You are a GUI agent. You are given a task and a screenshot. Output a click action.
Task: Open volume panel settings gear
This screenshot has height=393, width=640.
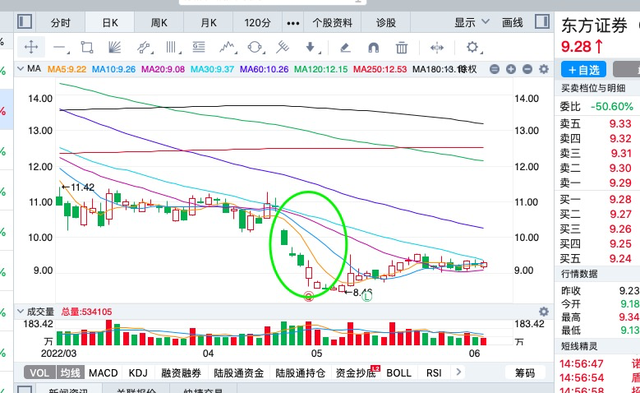(543, 312)
